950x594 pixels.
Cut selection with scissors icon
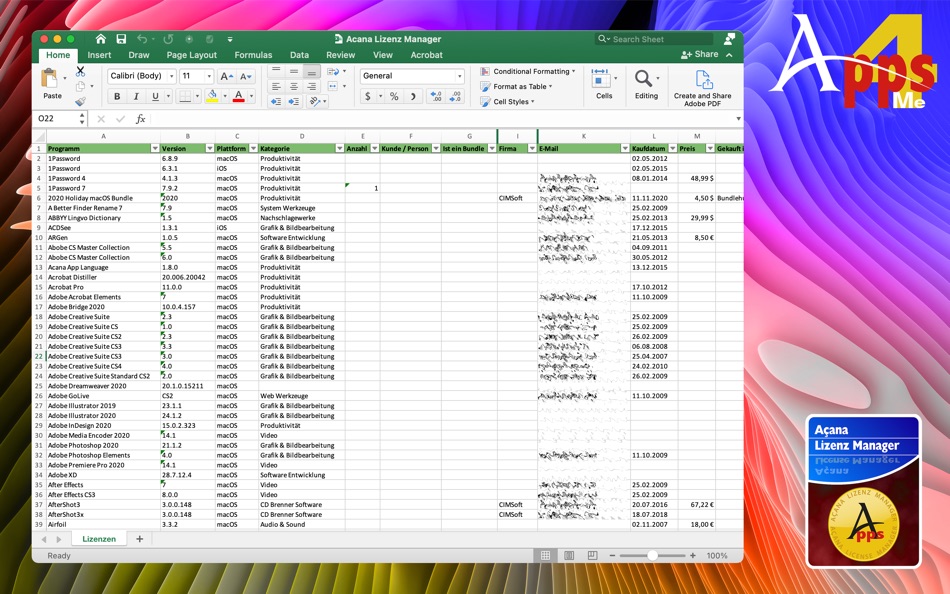80,72
